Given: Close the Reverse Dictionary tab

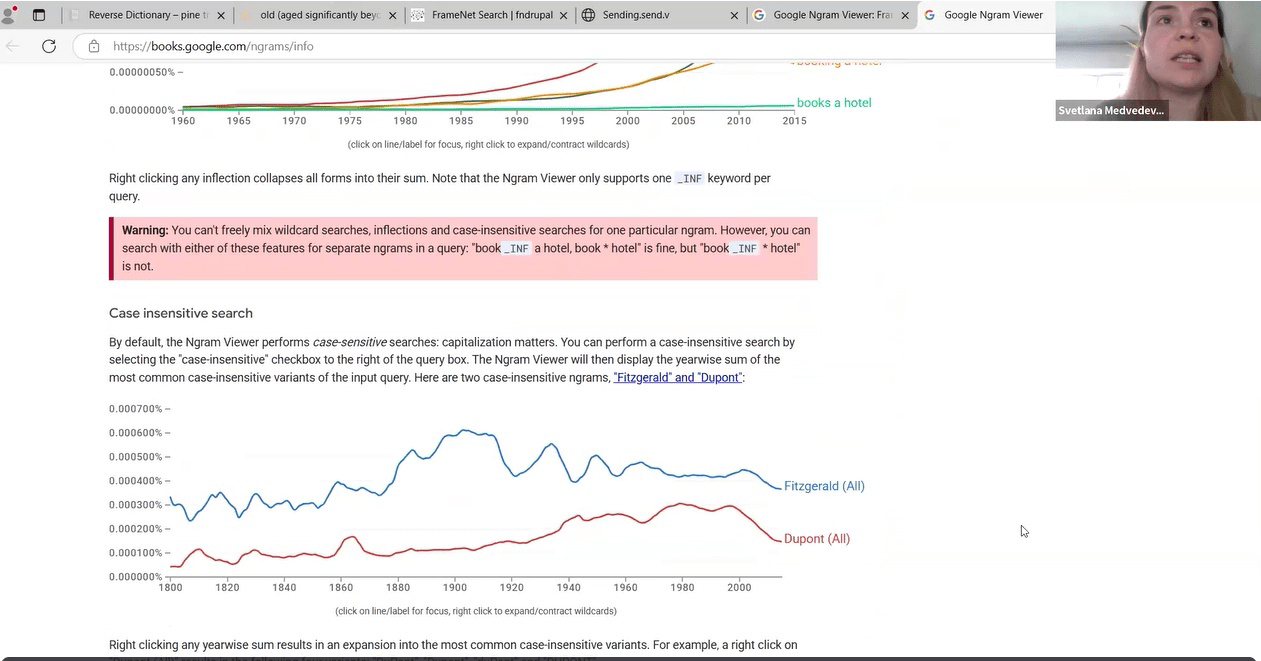Looking at the screenshot, I should click(221, 16).
